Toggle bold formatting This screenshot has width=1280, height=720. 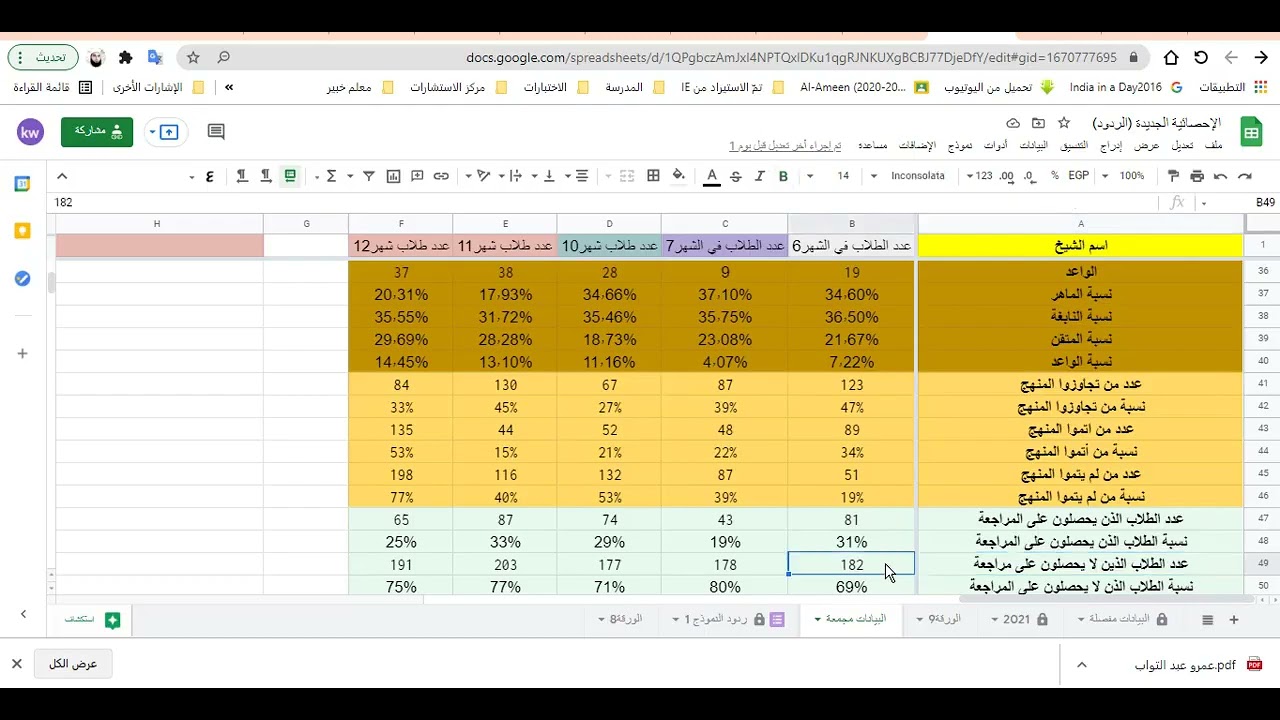click(x=783, y=176)
